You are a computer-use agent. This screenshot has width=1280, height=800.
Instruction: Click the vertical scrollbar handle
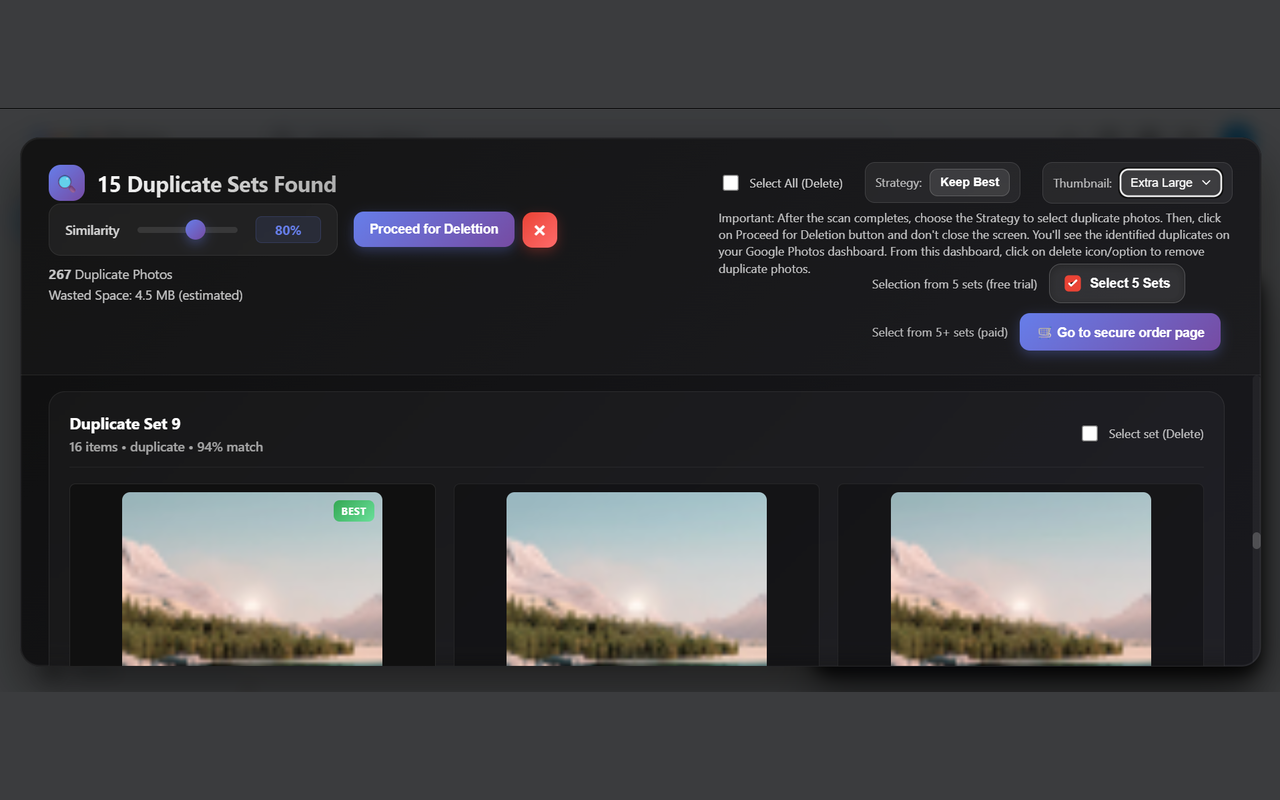tap(1257, 541)
